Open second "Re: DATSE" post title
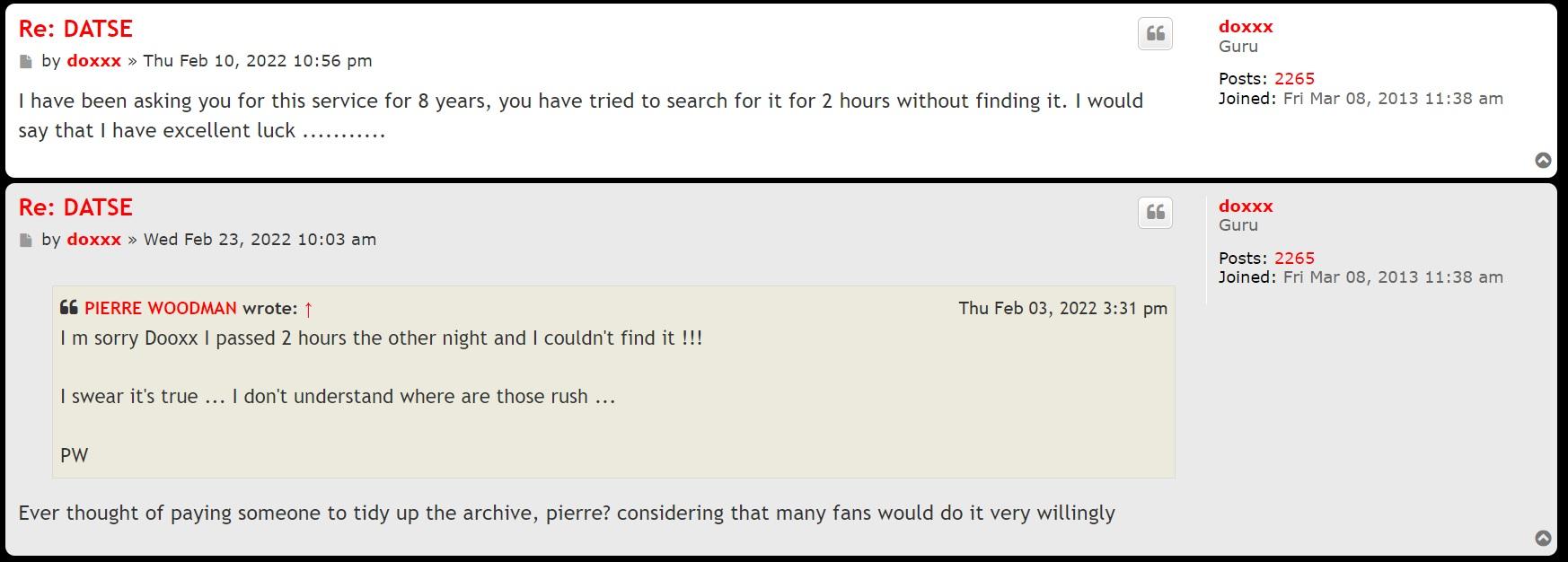The image size is (1568, 562). coord(75,207)
